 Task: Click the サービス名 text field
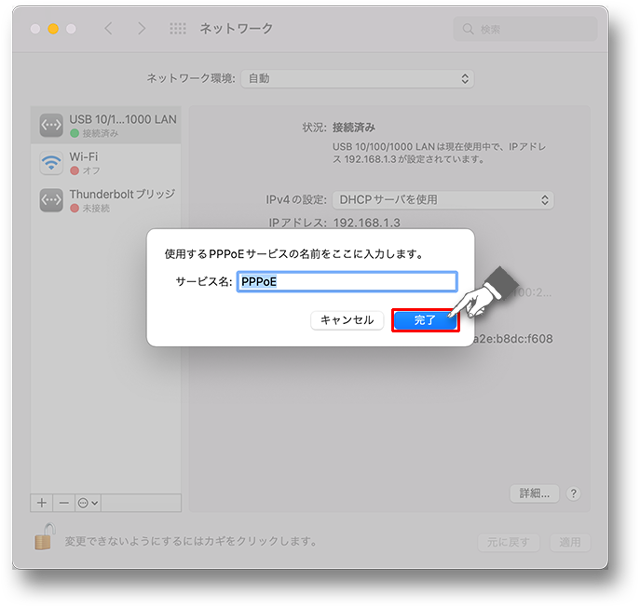tap(347, 282)
